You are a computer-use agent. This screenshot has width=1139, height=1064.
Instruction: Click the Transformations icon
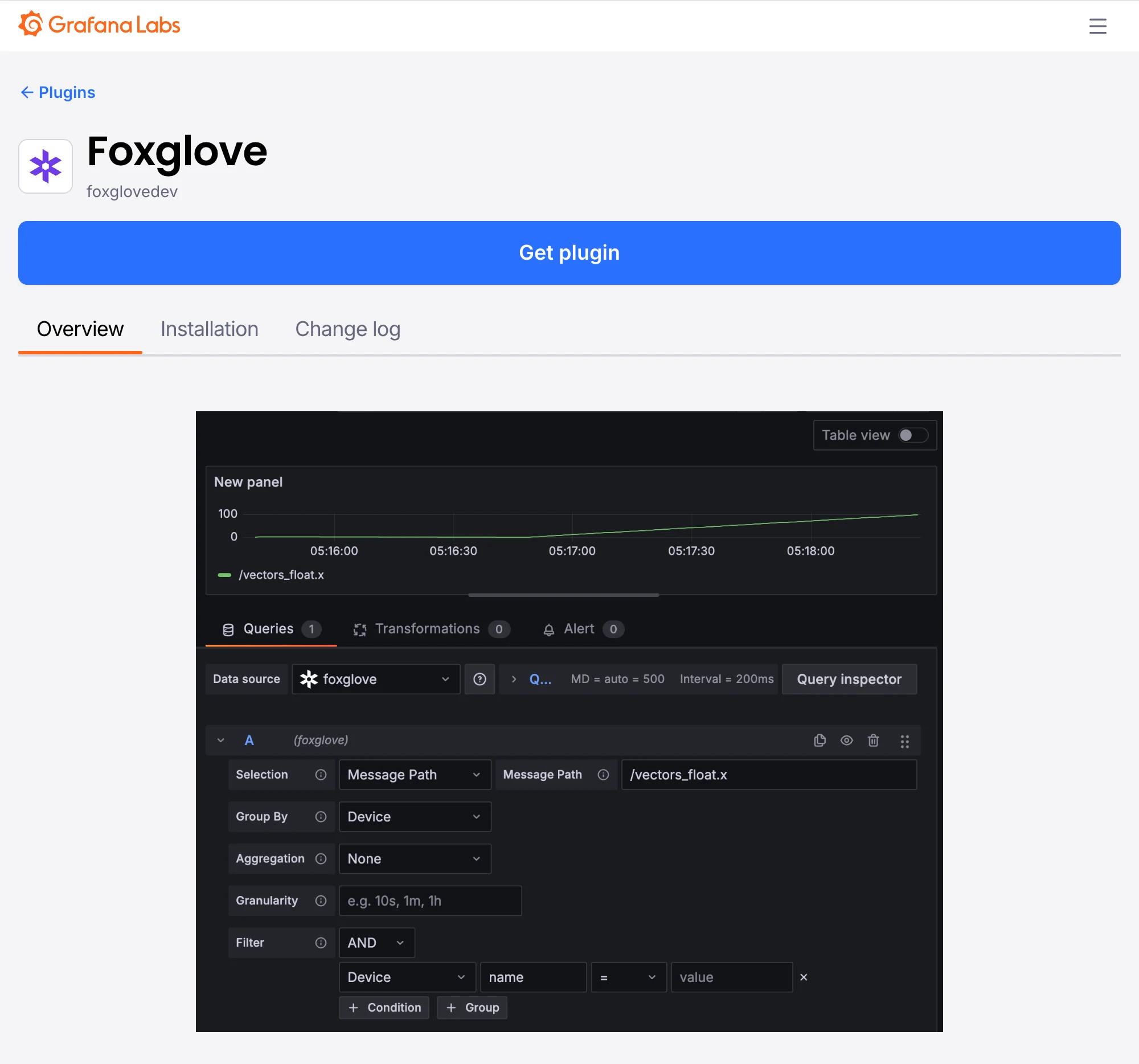(360, 630)
